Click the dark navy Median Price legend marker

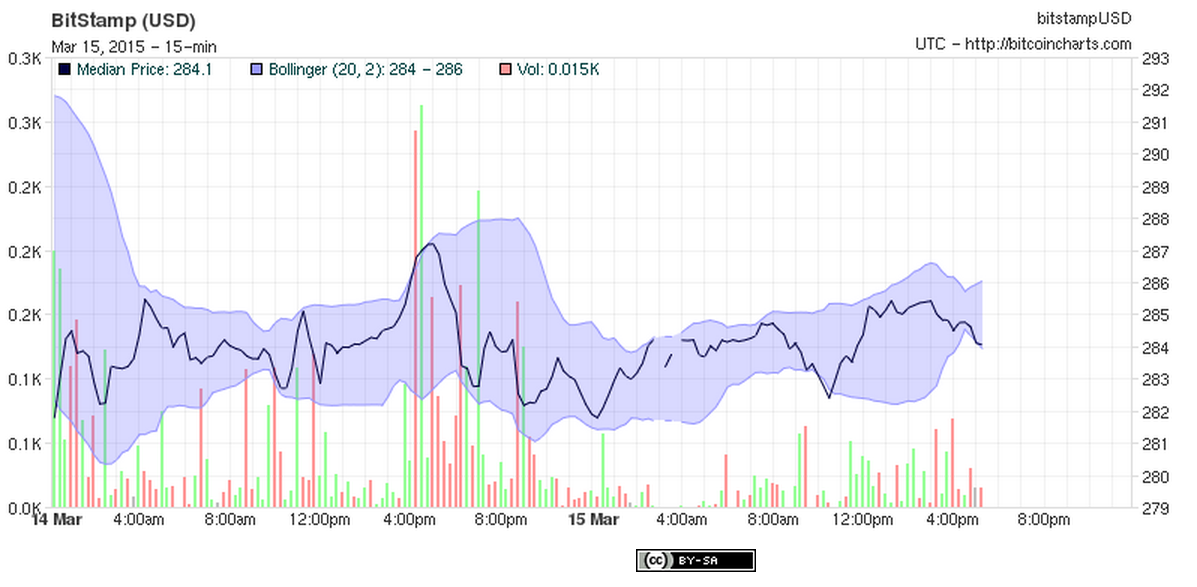click(x=62, y=69)
